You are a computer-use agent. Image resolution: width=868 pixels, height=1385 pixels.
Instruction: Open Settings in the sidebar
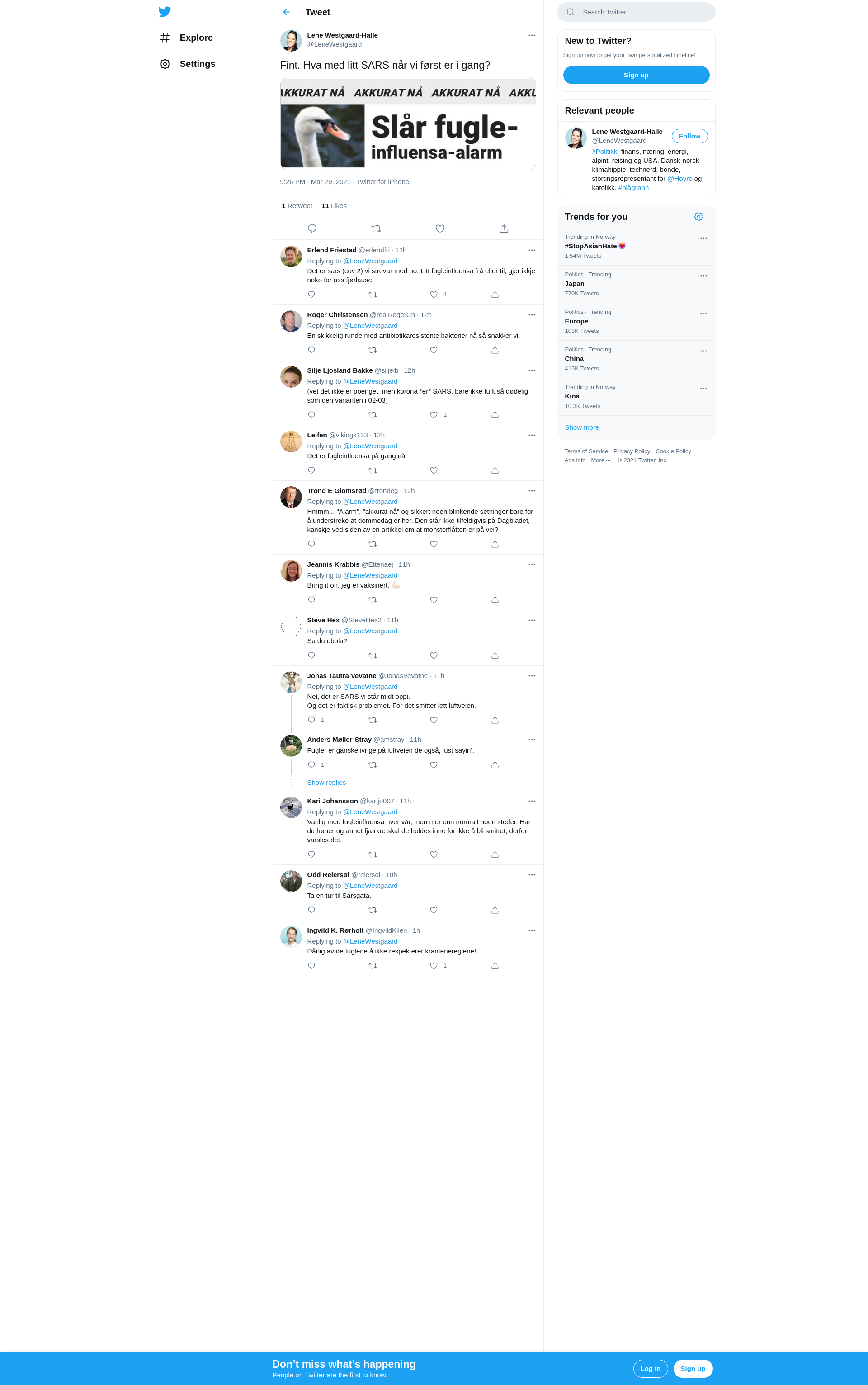[188, 64]
